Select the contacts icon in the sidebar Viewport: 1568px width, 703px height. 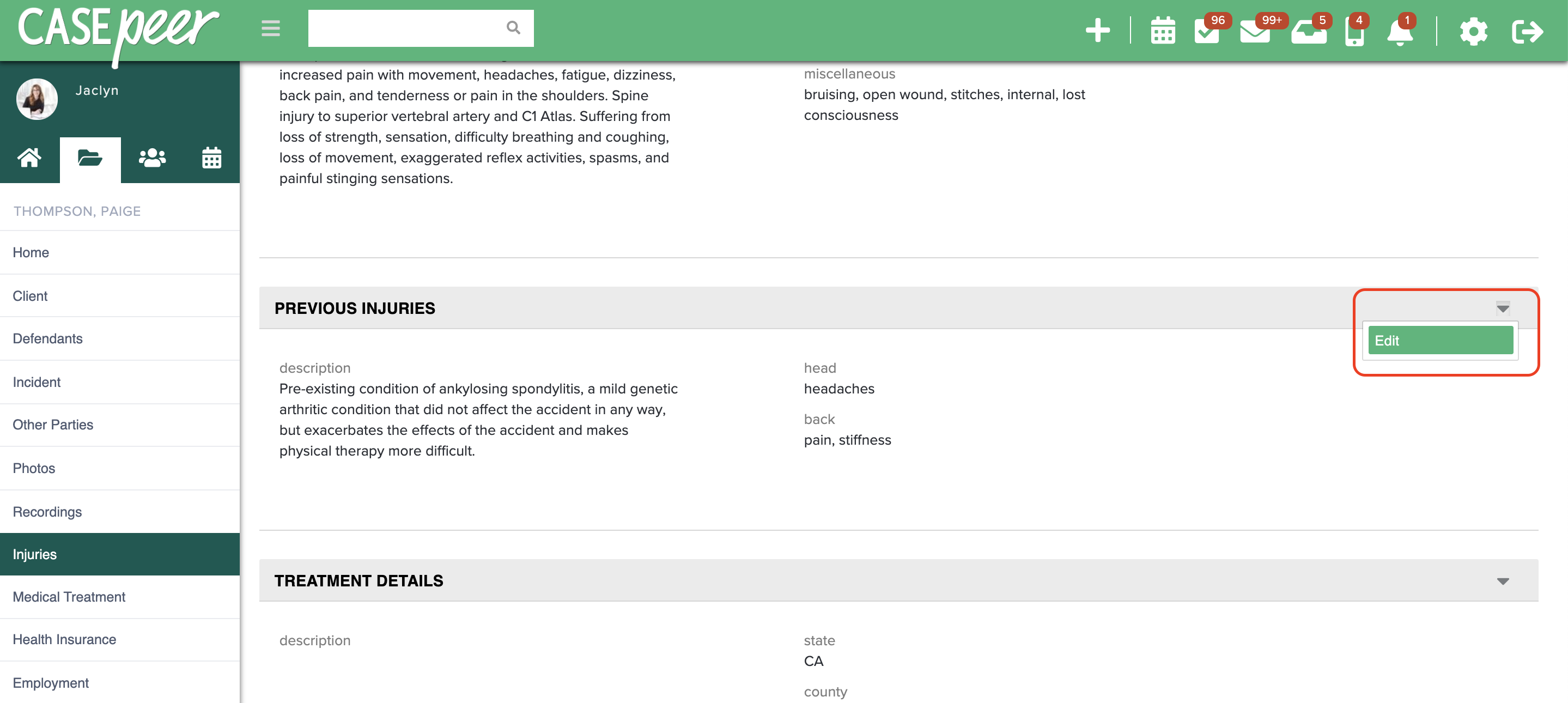click(x=151, y=158)
